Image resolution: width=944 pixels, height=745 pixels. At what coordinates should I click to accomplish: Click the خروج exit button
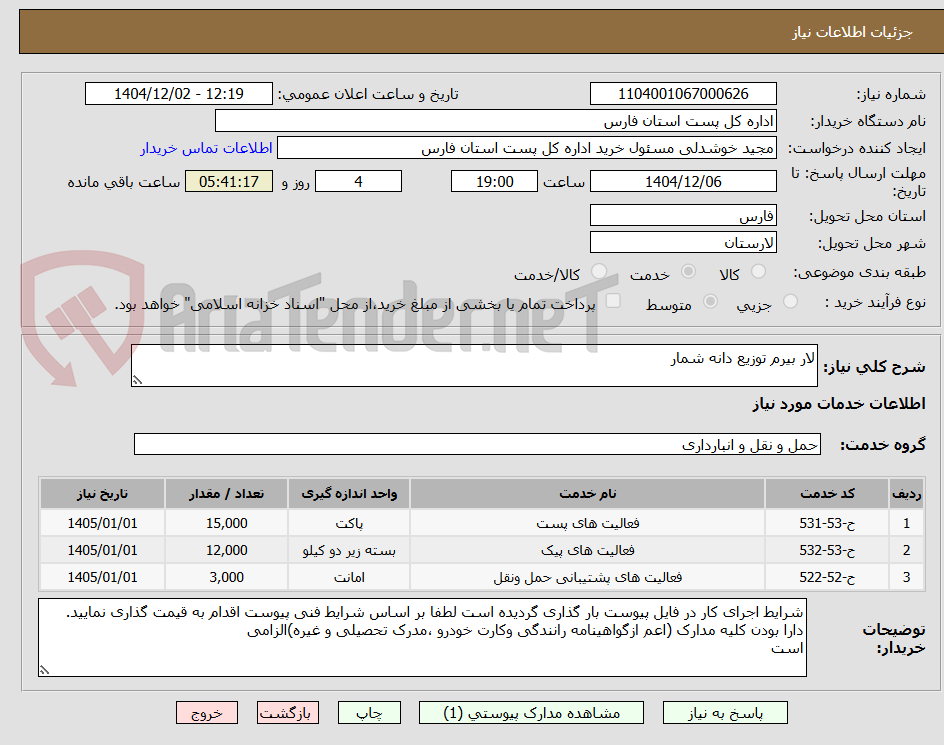click(206, 713)
